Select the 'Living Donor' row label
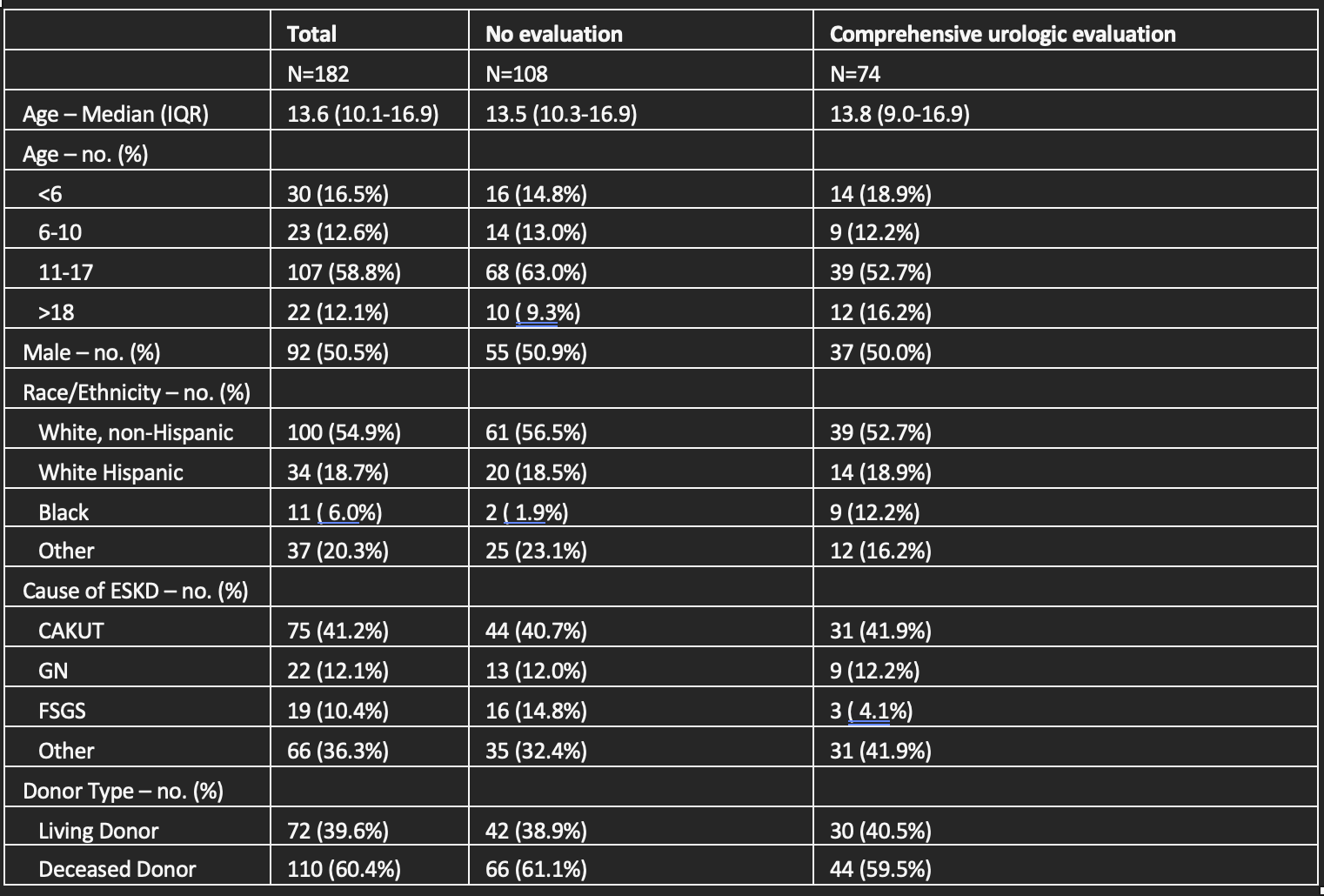The image size is (1324, 896). (98, 831)
